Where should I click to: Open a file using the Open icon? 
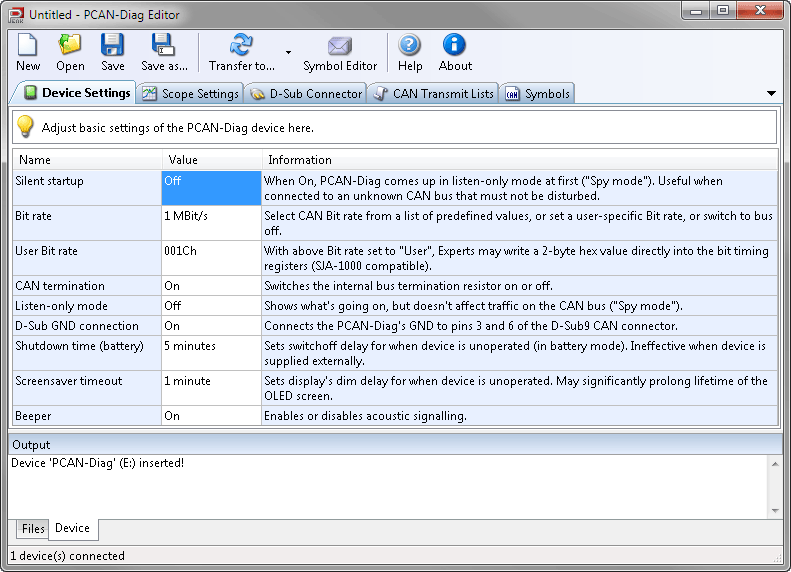tap(70, 46)
